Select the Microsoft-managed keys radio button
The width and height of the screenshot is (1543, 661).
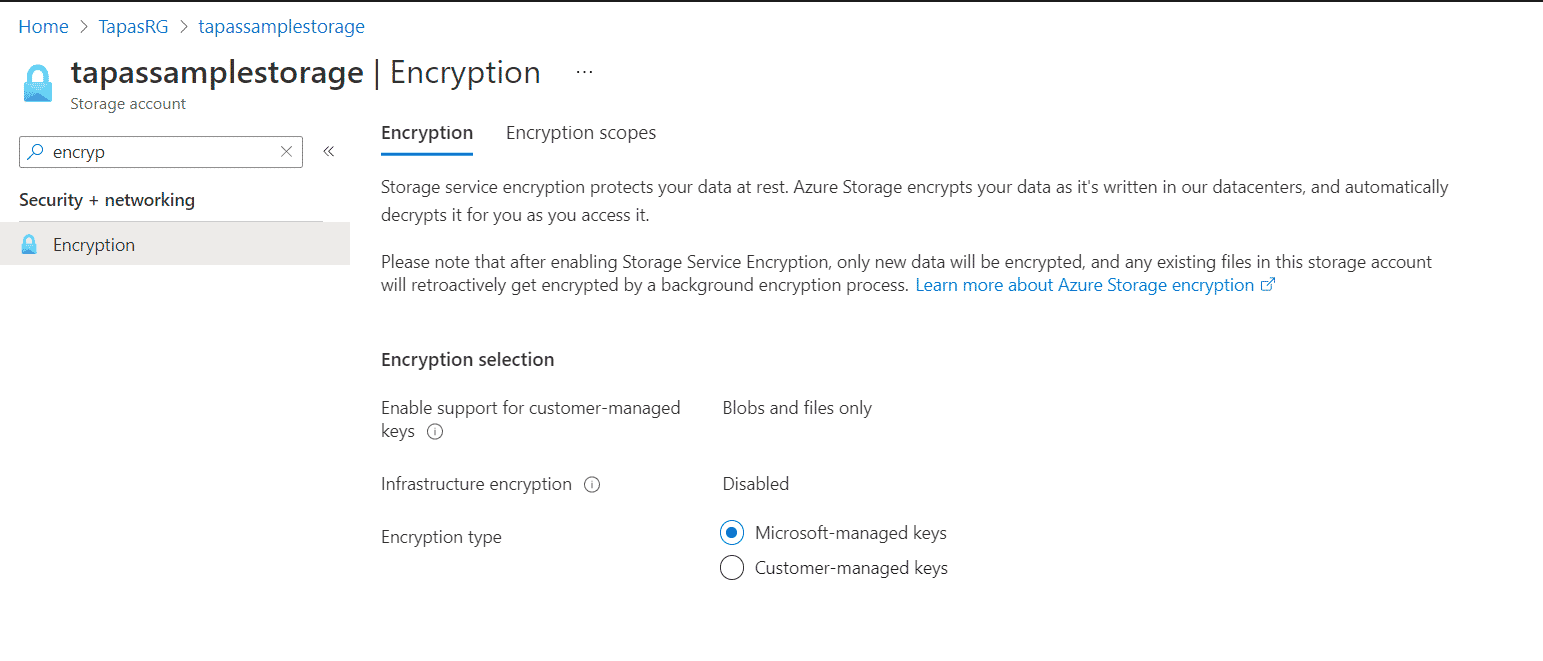(731, 532)
